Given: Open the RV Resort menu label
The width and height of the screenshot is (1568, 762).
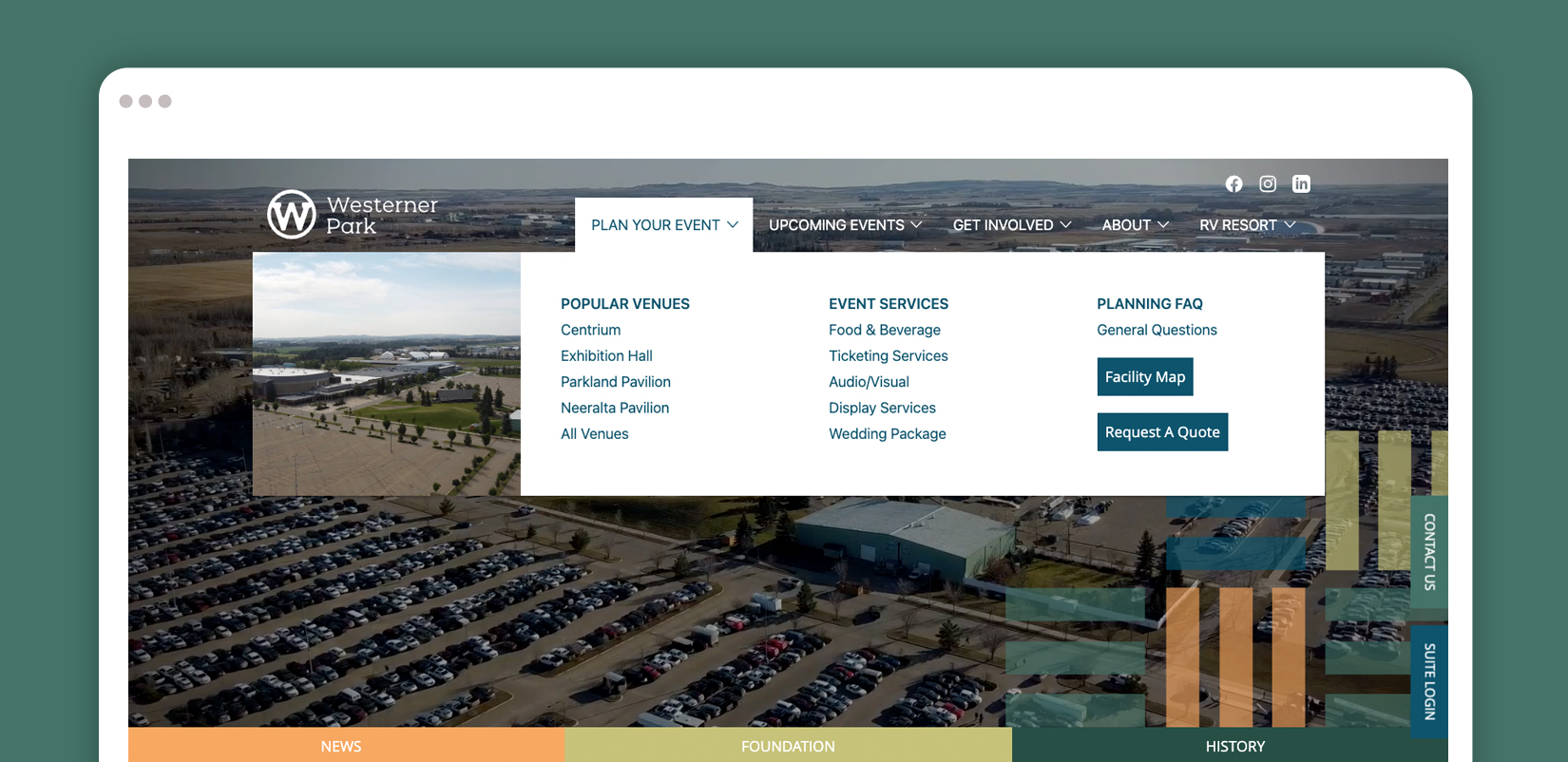Looking at the screenshot, I should 1237,225.
